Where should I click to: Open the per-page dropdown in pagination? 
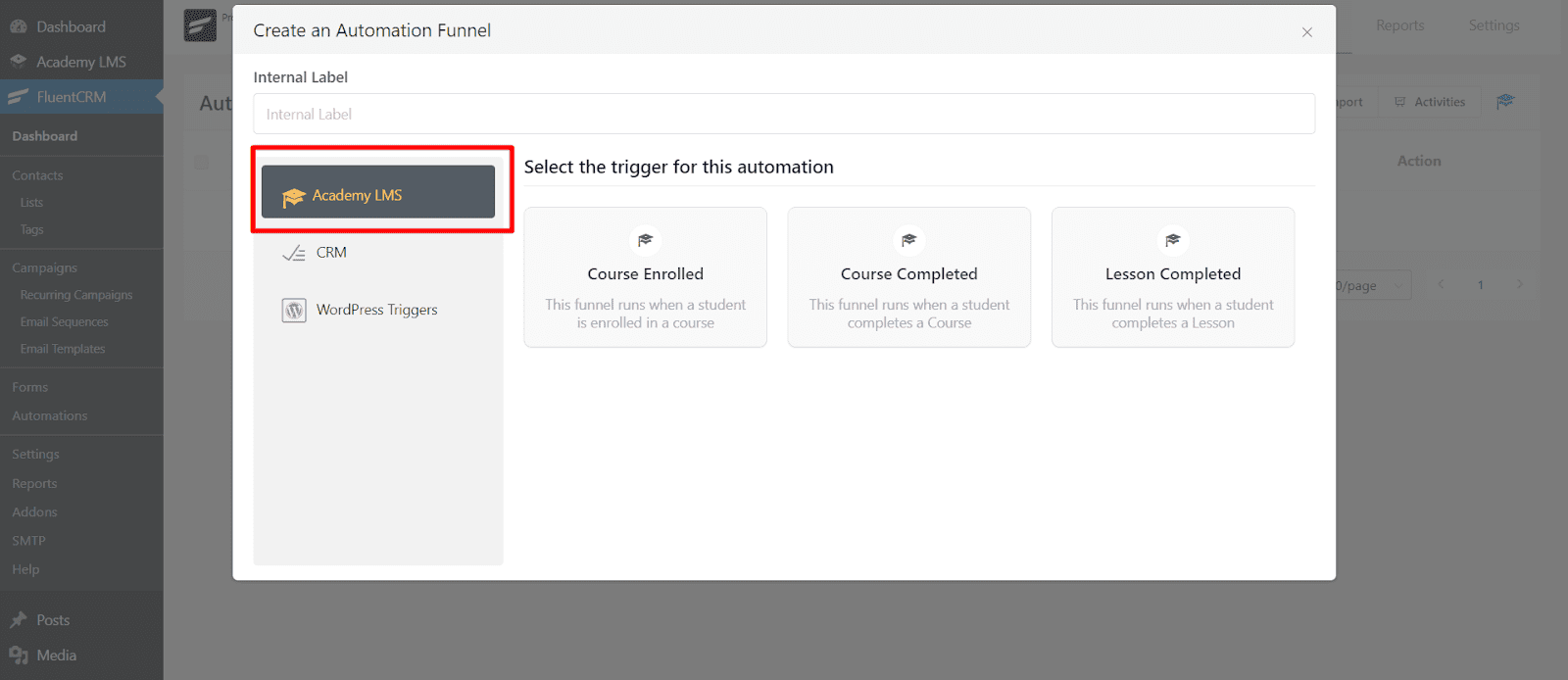click(1374, 285)
